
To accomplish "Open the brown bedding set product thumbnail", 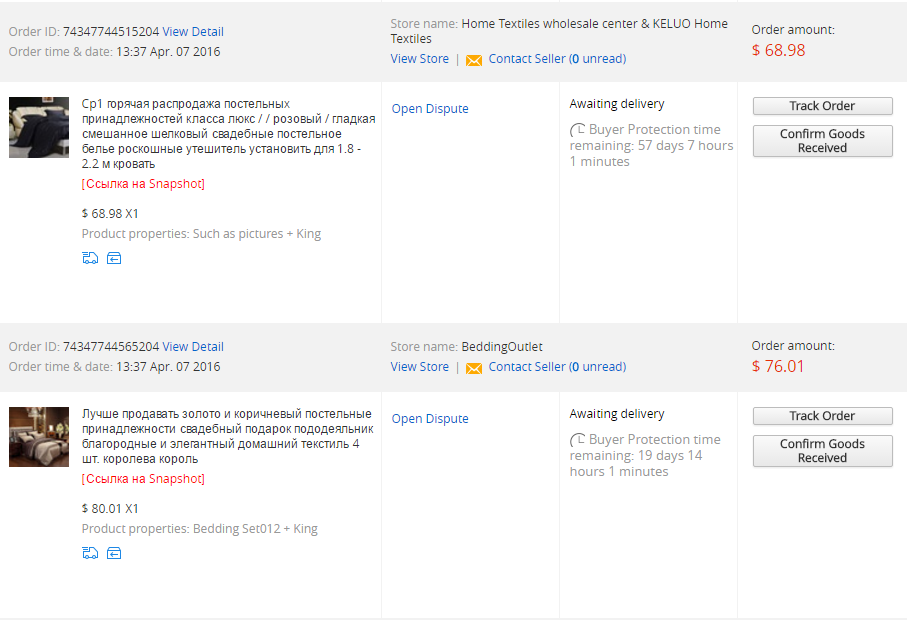I will pyautogui.click(x=39, y=437).
